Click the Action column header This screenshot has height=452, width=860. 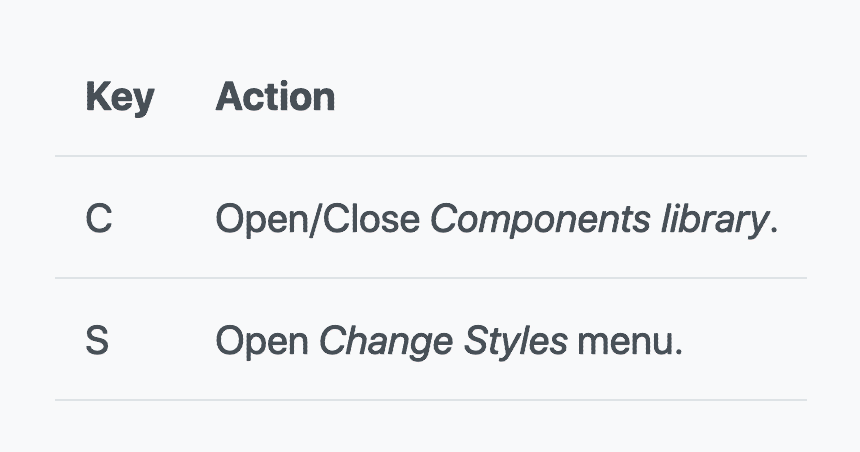[x=275, y=97]
